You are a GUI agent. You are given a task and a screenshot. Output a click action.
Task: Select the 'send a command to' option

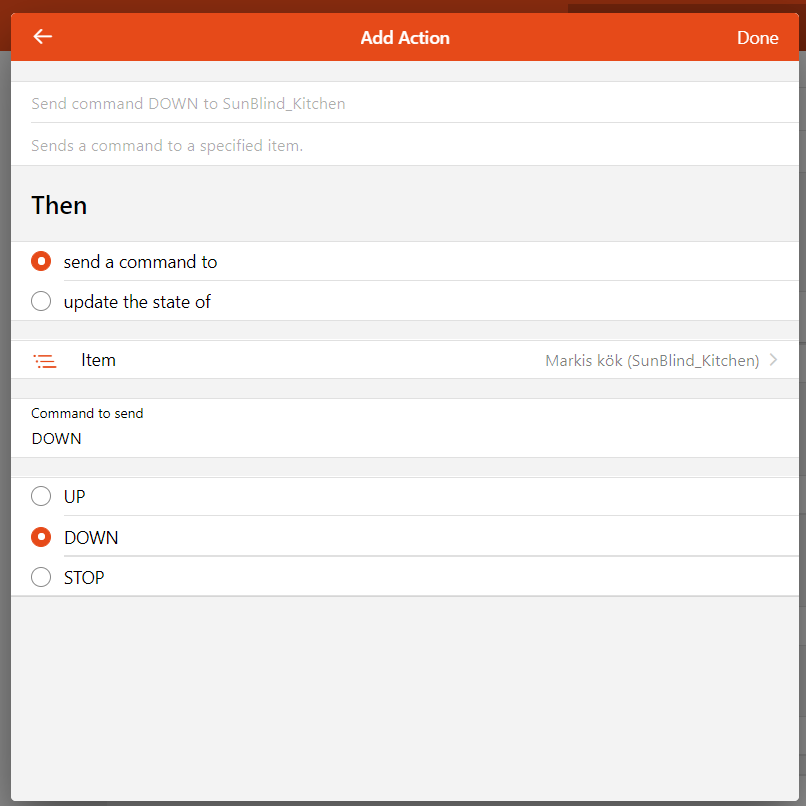(x=41, y=262)
